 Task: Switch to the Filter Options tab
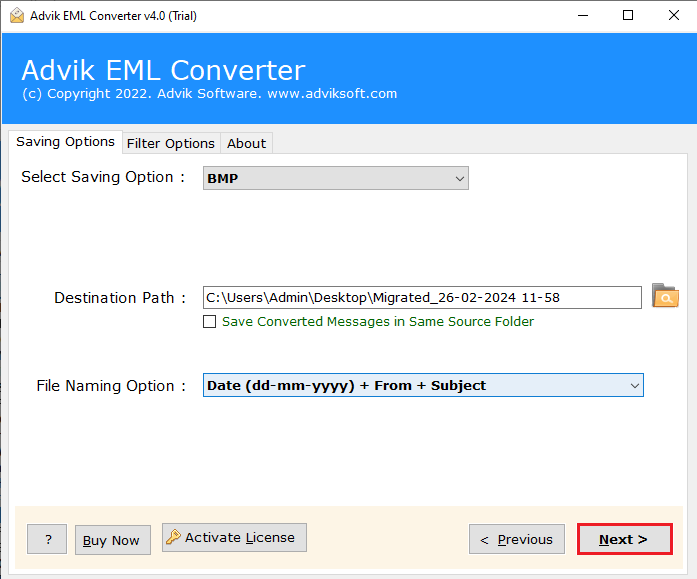pos(171,144)
